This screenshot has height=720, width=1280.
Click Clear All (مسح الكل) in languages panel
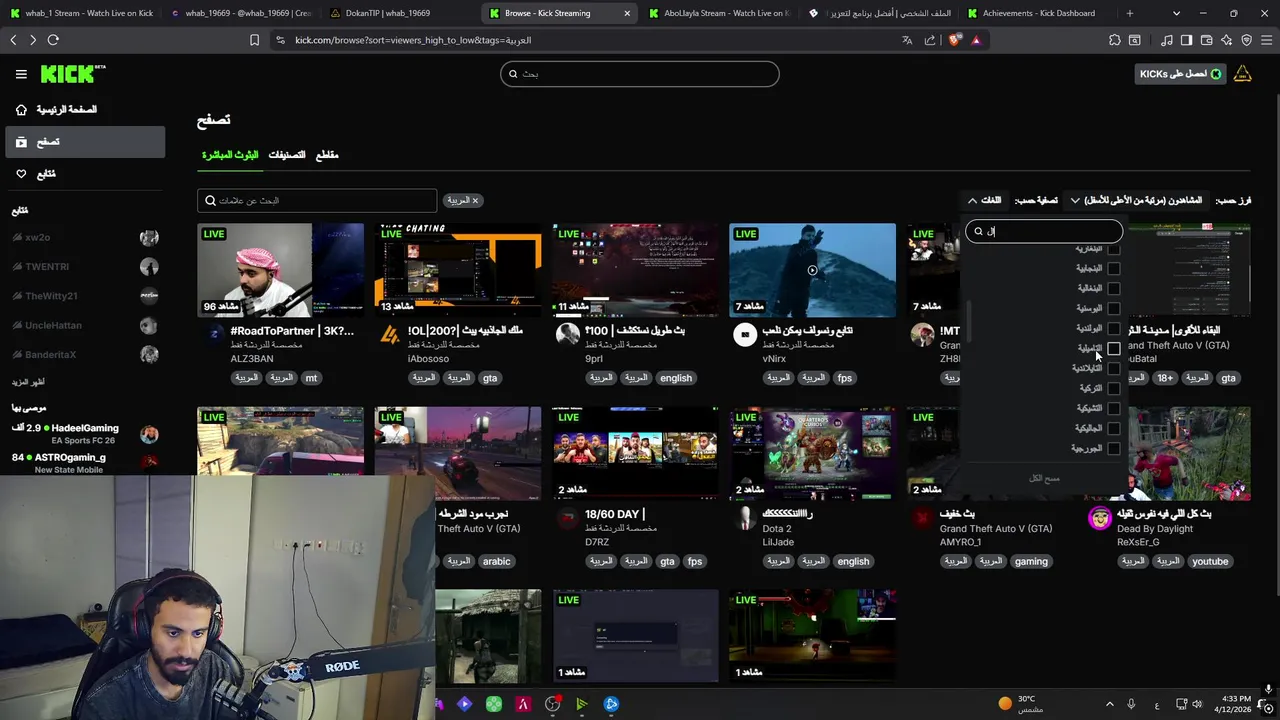click(x=1044, y=478)
